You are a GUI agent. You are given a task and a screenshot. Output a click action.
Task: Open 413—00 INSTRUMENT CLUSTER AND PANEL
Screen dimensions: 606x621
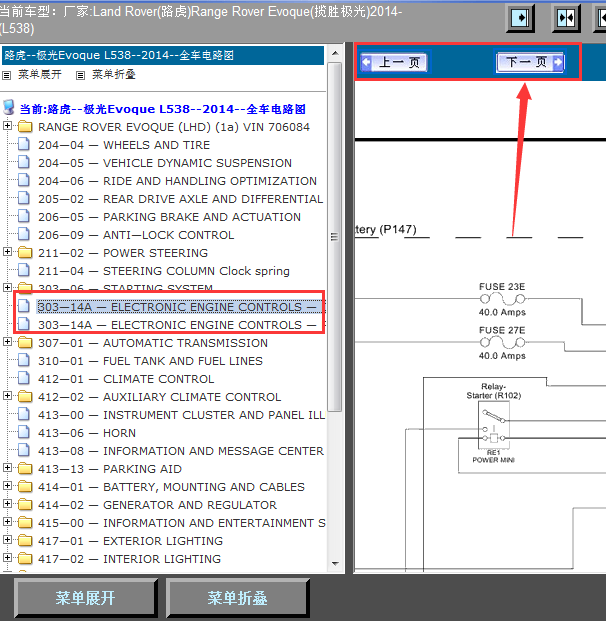[x=181, y=415]
